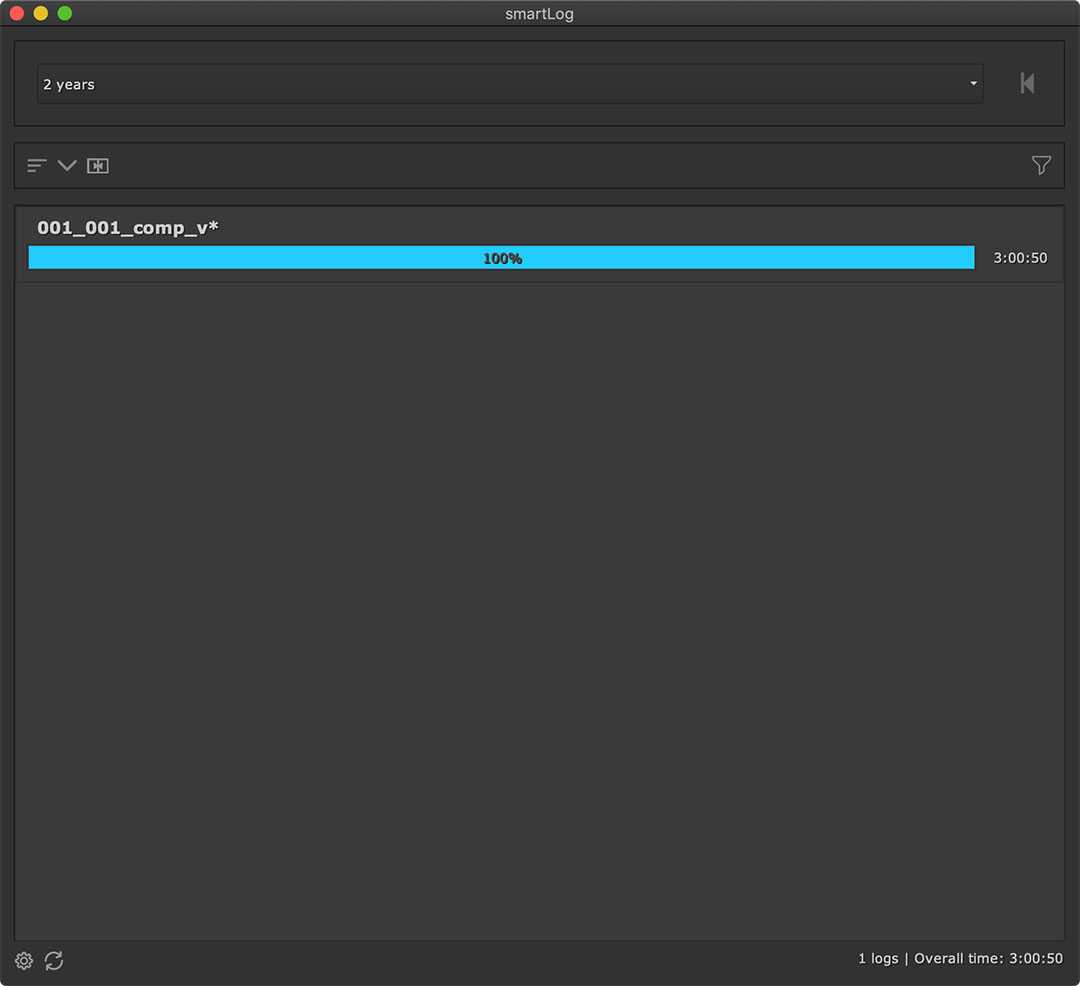The width and height of the screenshot is (1080, 986).
Task: Click the "1 logs" count in the status bar
Action: (878, 959)
